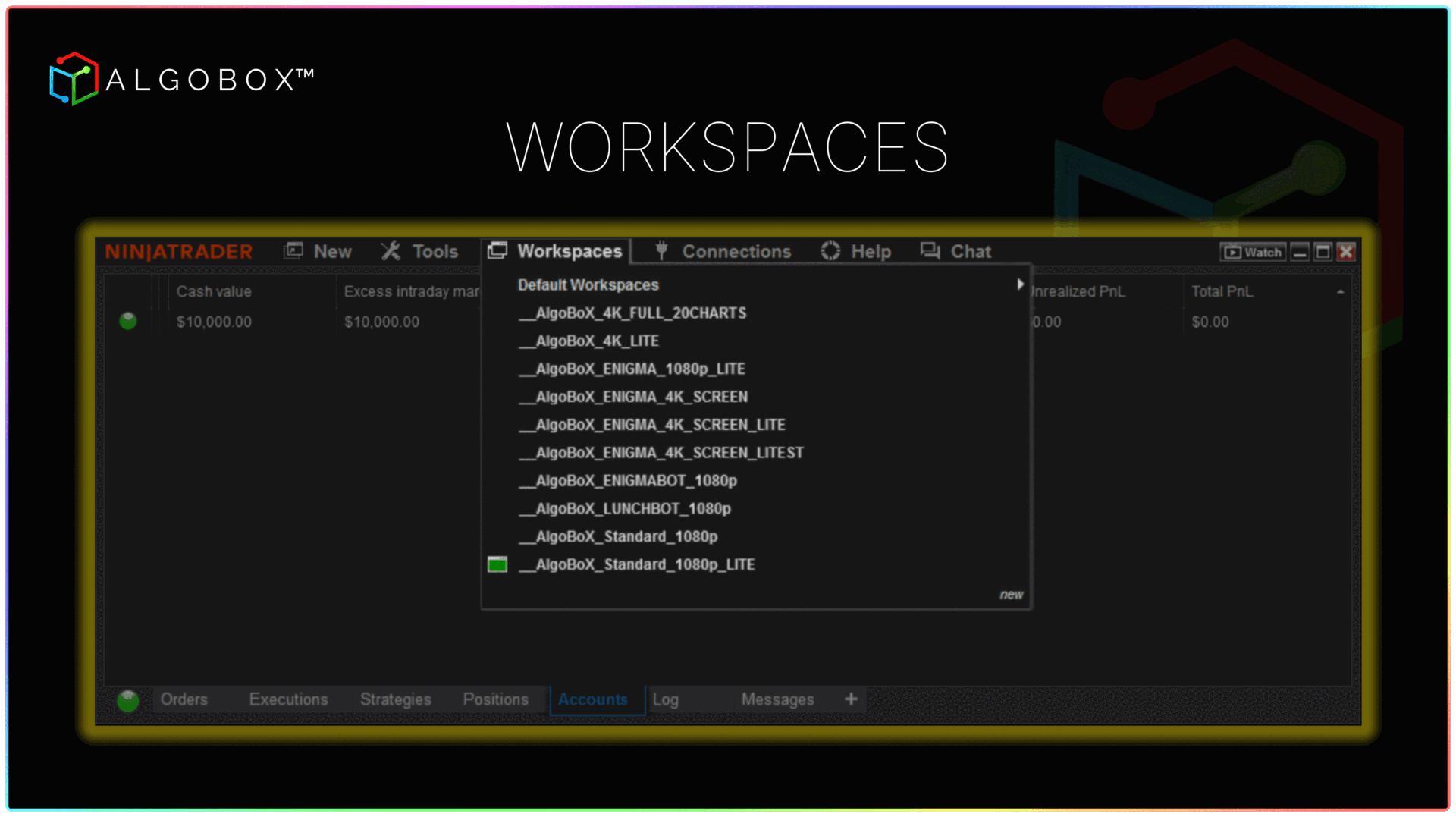Image resolution: width=1456 pixels, height=817 pixels.
Task: Add a new tab with plus button
Action: [851, 699]
